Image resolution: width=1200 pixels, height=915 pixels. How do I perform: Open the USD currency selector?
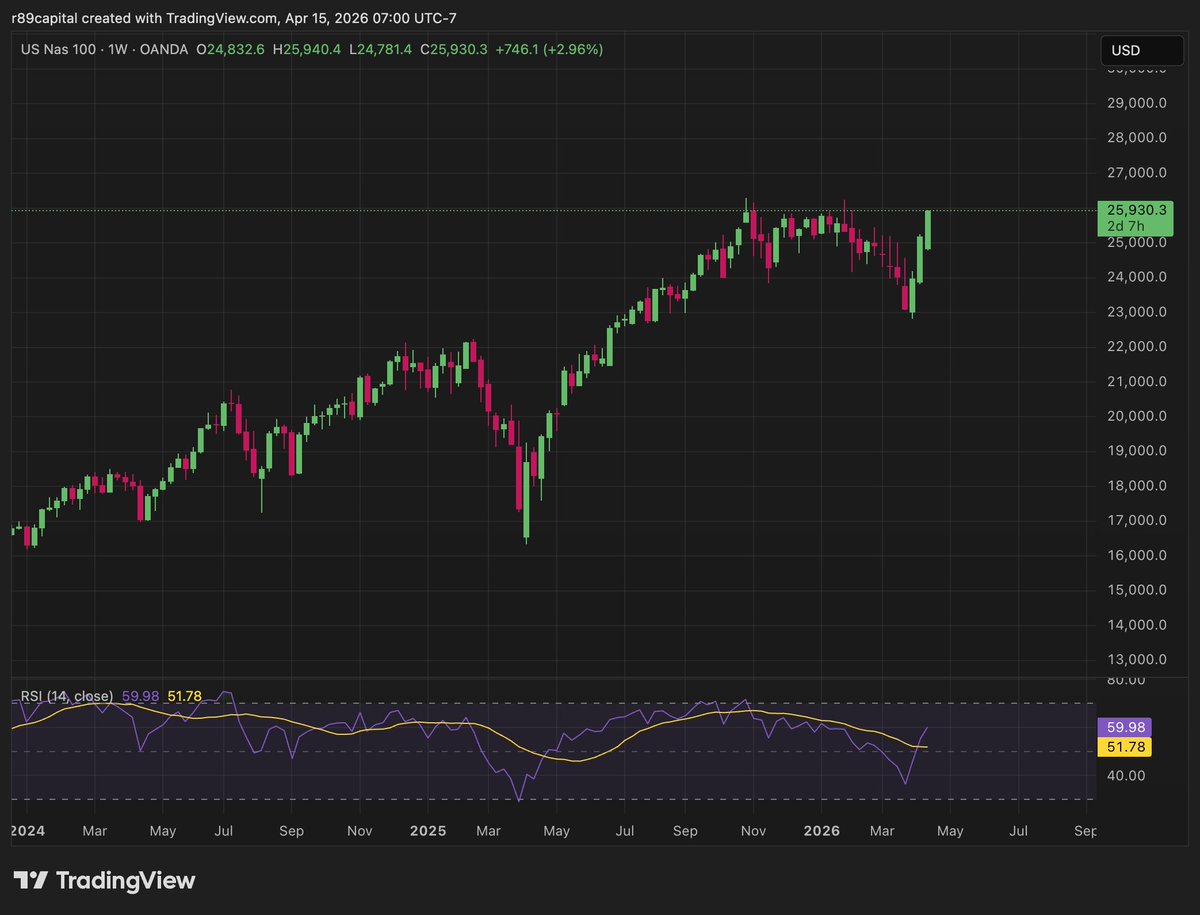[1142, 50]
